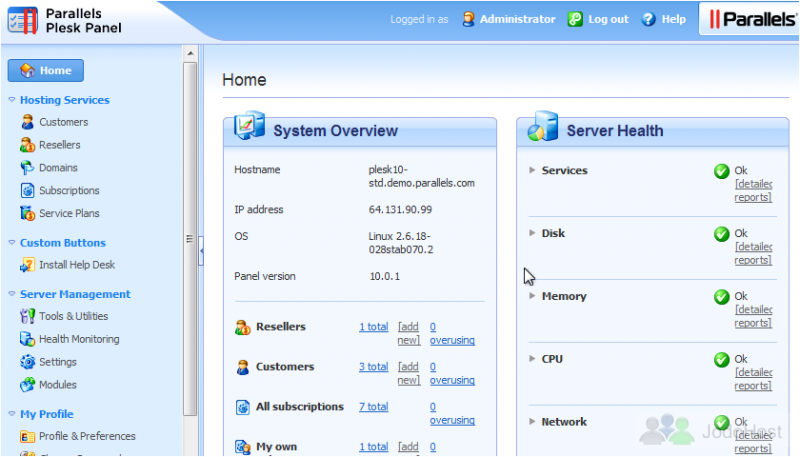
Task: Click the green Ok checkmark for Disk
Action: tap(721, 234)
